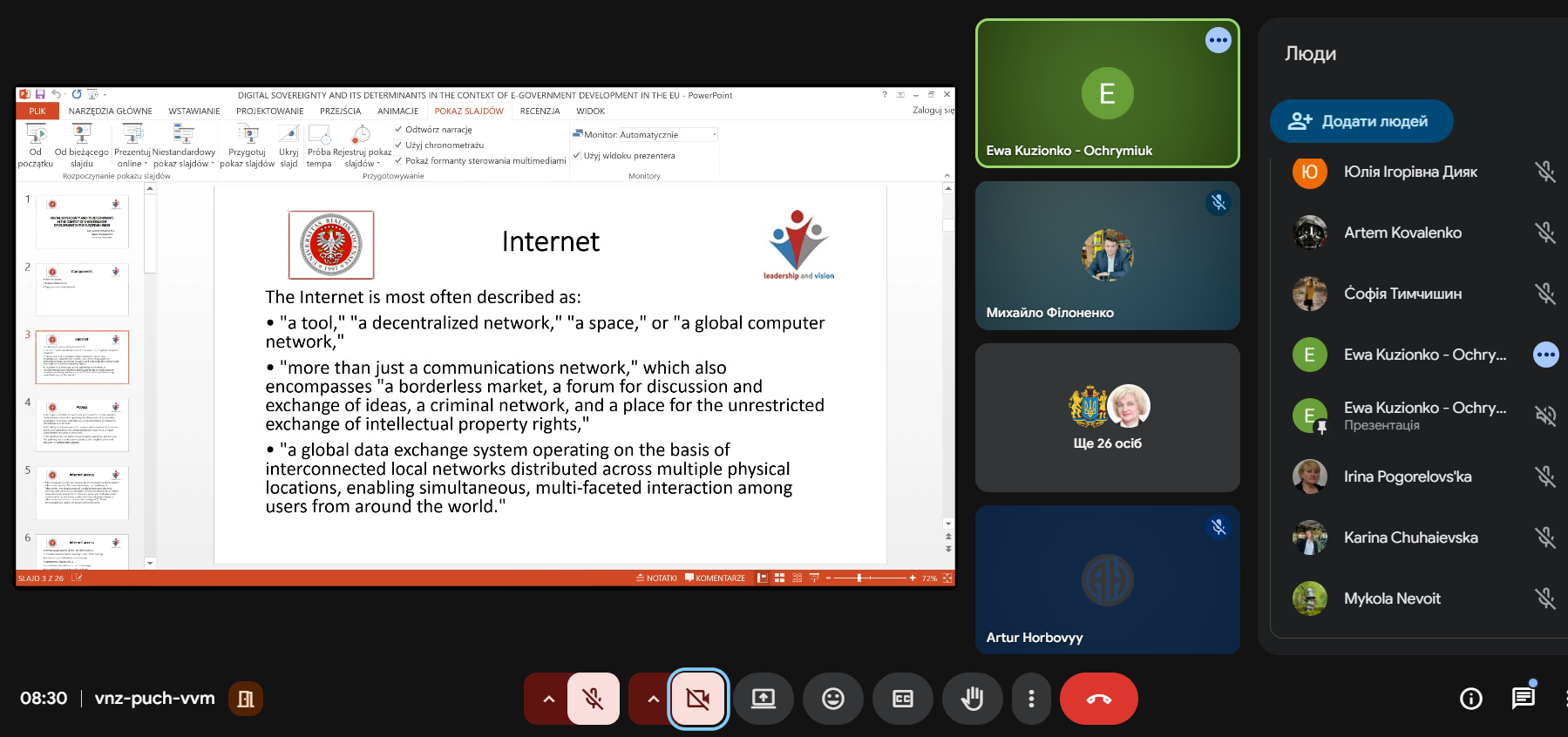Screen dimensions: 1568x737
Task: Click muted mic icon for Mykola Nevoit
Action: (1545, 598)
